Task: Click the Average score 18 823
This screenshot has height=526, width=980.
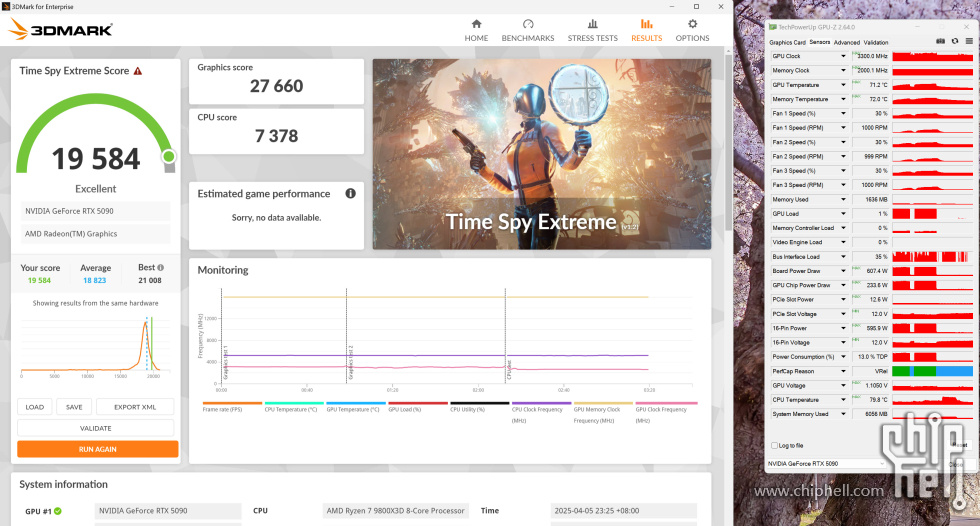Action: [94, 280]
